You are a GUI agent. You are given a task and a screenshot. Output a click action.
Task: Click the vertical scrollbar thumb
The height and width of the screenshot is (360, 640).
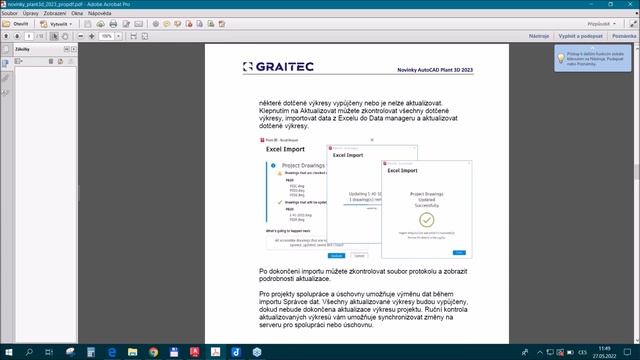[637, 171]
